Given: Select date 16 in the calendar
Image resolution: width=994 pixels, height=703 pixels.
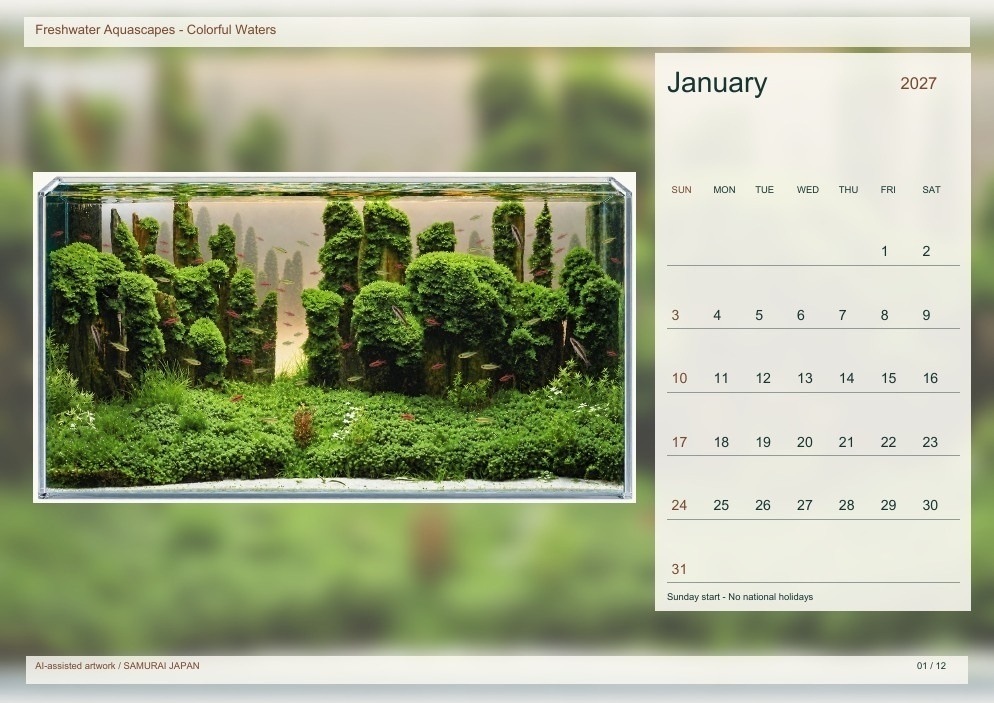Looking at the screenshot, I should pyautogui.click(x=930, y=378).
